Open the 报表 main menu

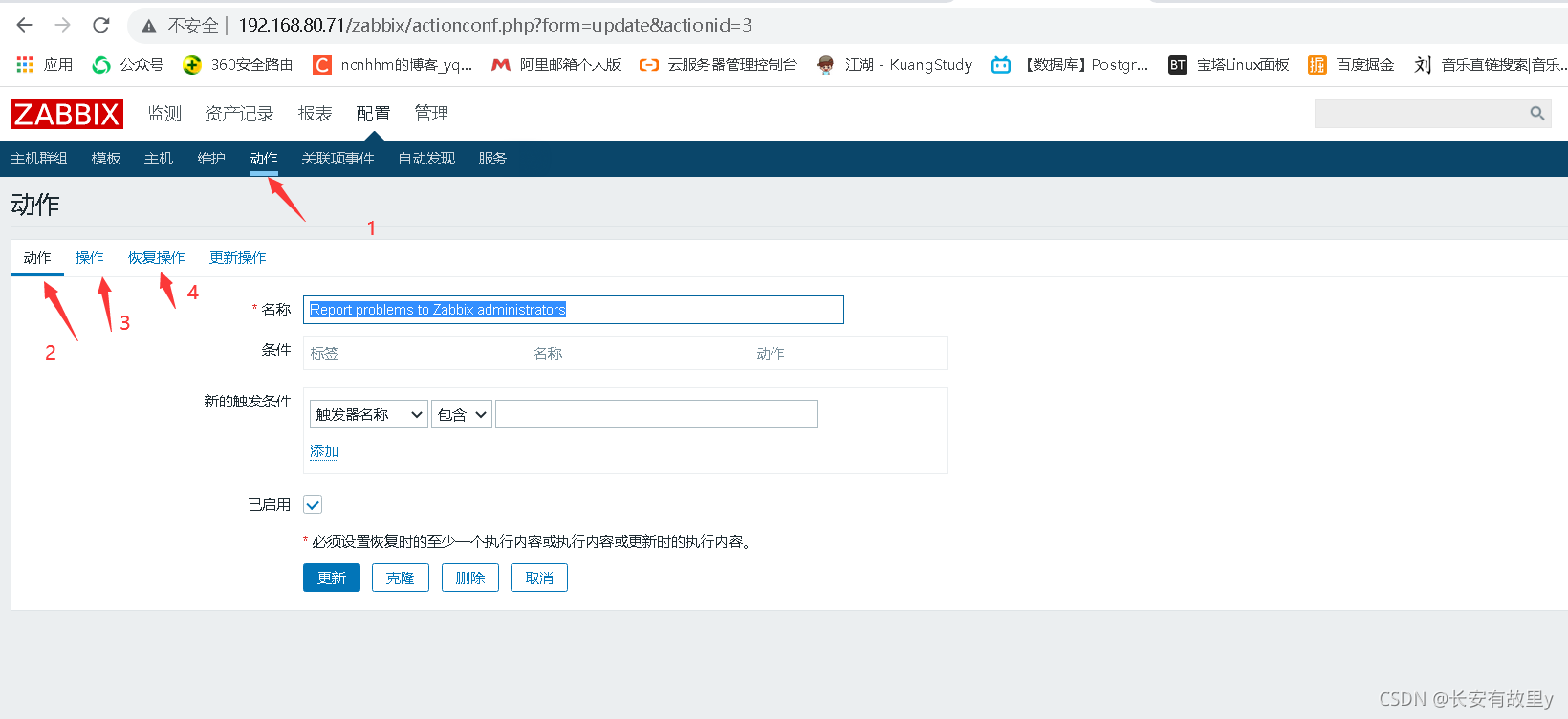315,114
